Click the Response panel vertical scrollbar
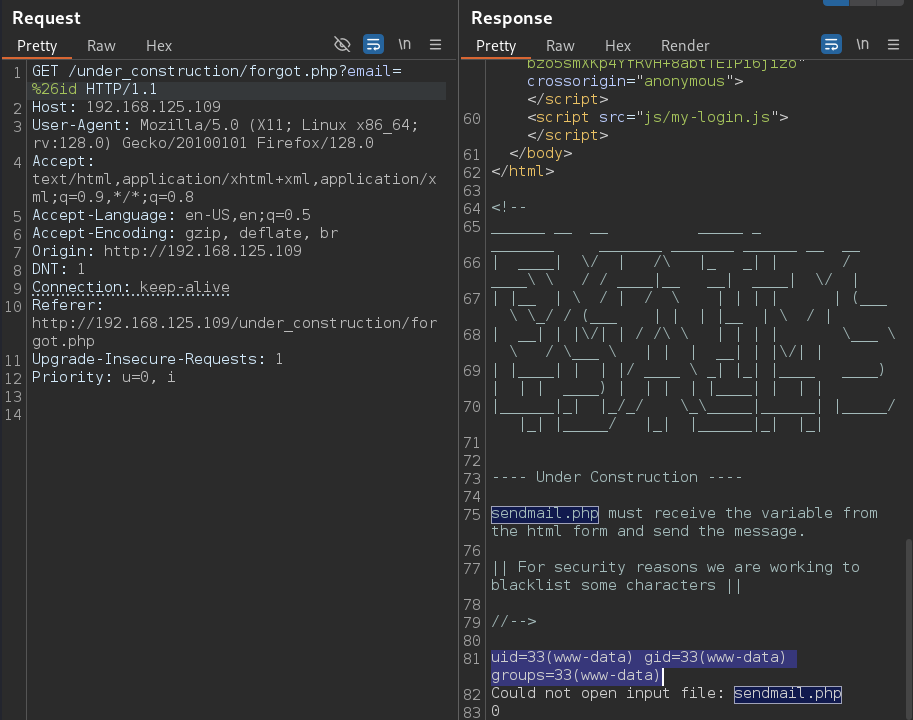 (909, 629)
